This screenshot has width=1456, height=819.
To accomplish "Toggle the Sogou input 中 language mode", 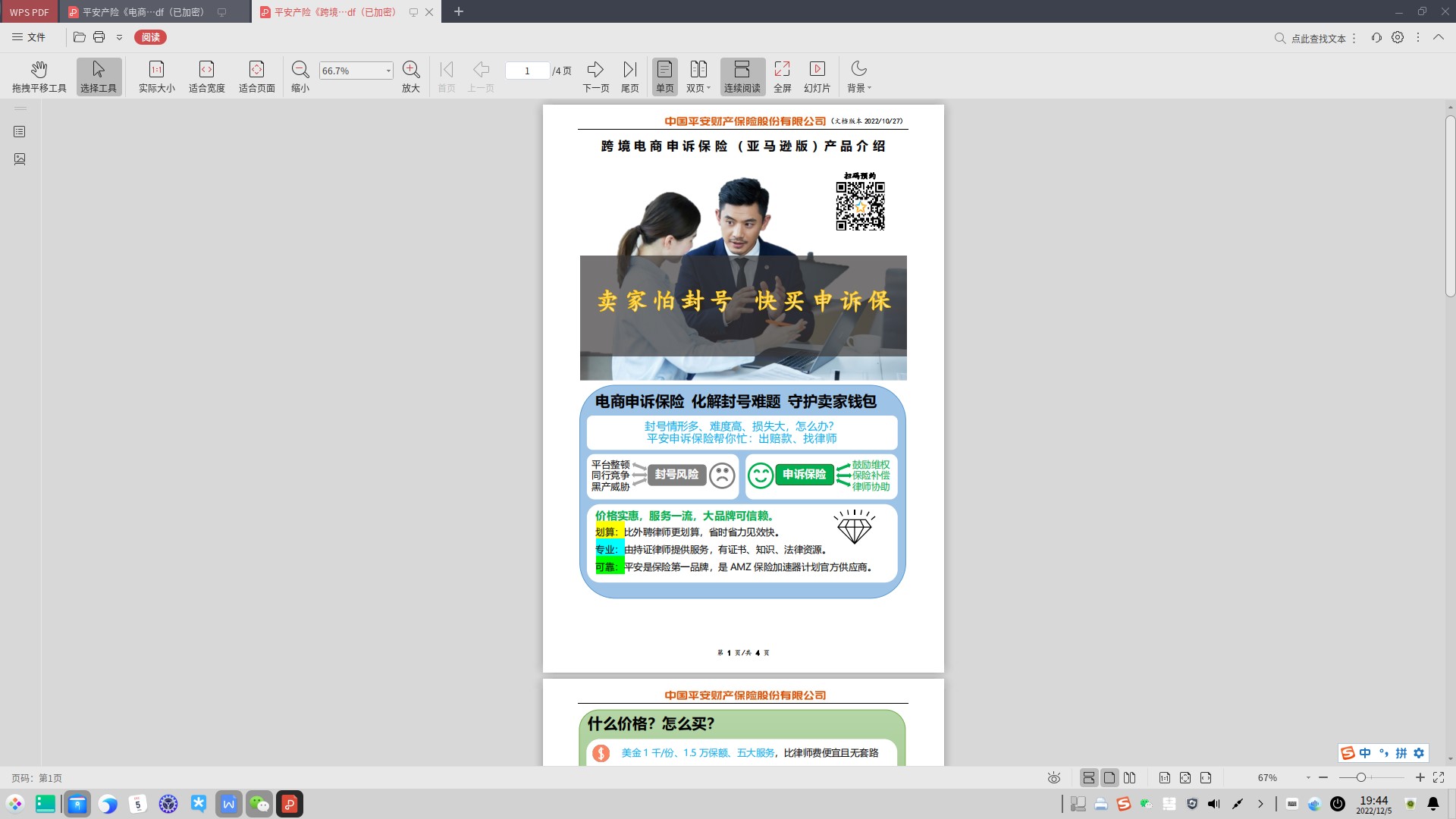I will point(1365,753).
